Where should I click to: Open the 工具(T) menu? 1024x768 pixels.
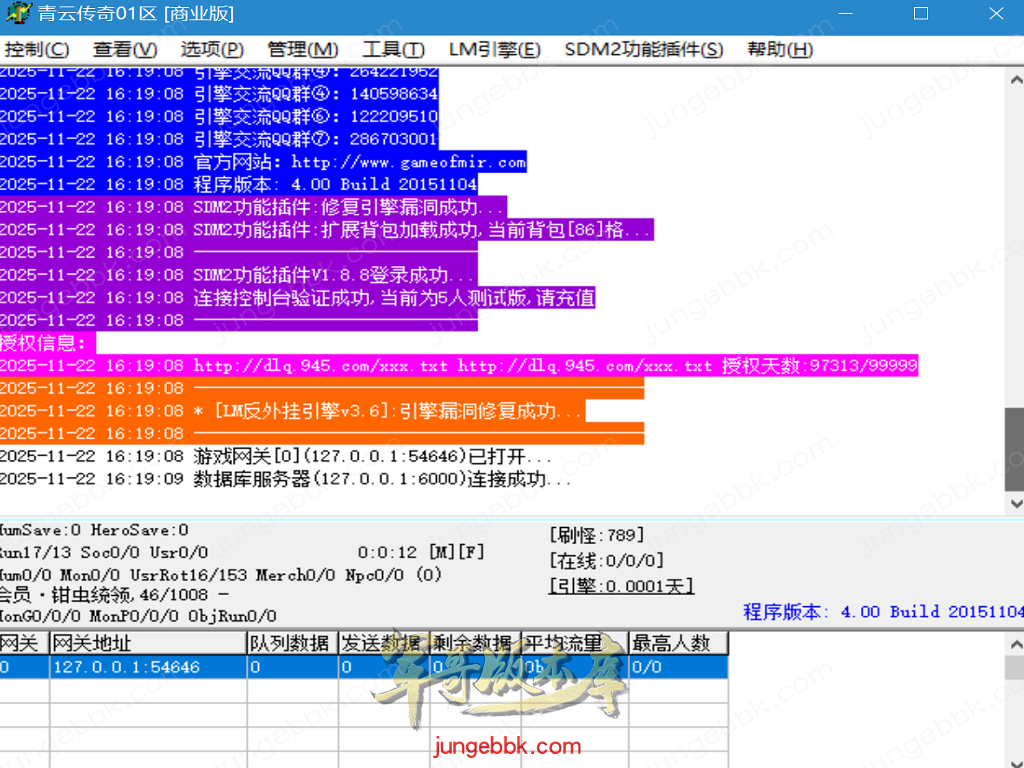tap(393, 50)
